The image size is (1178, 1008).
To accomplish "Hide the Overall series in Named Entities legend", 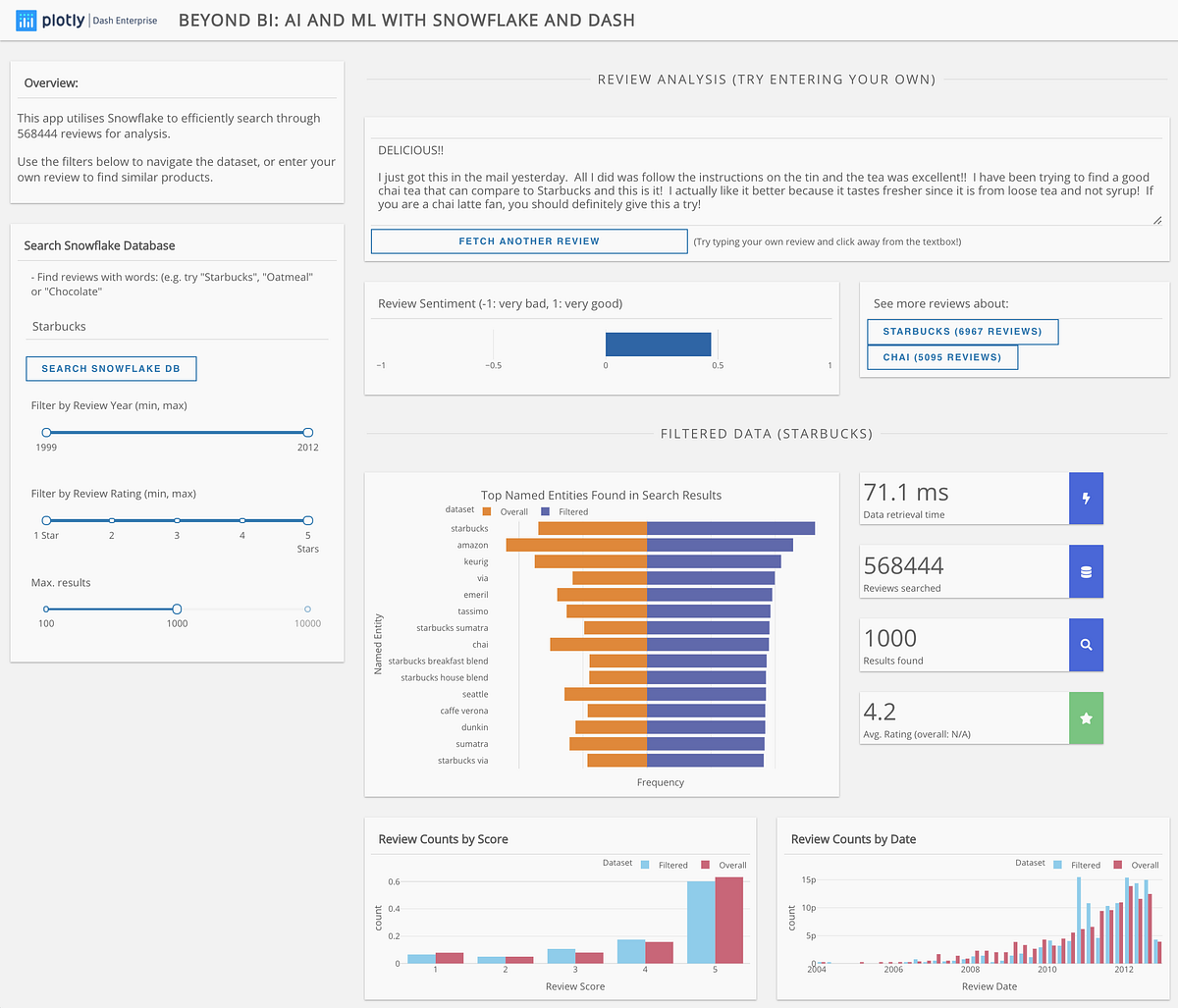I will [507, 510].
